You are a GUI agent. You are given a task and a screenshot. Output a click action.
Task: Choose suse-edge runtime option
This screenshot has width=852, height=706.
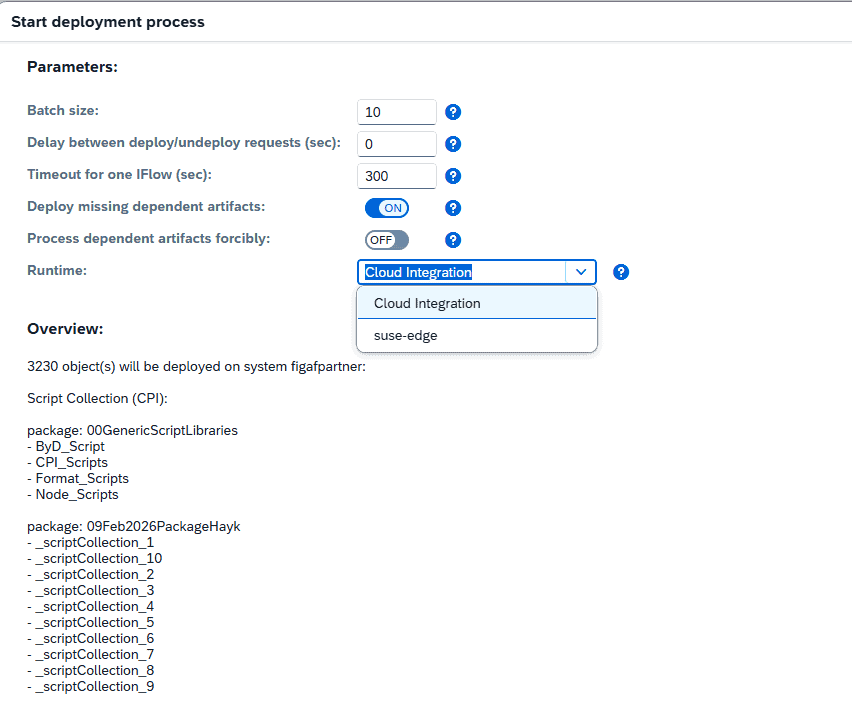coord(477,335)
